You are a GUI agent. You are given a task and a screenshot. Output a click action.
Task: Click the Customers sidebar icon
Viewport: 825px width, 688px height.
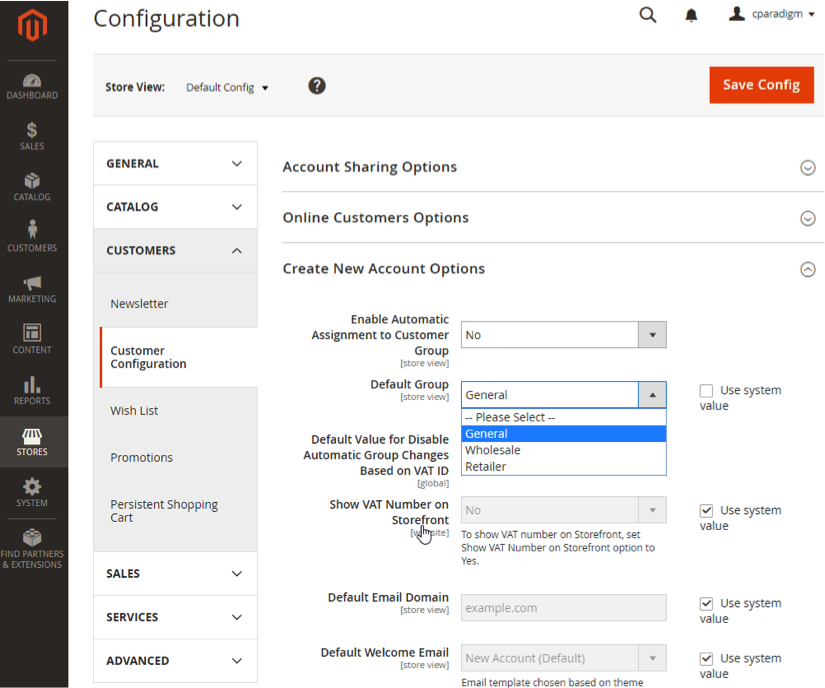32,232
